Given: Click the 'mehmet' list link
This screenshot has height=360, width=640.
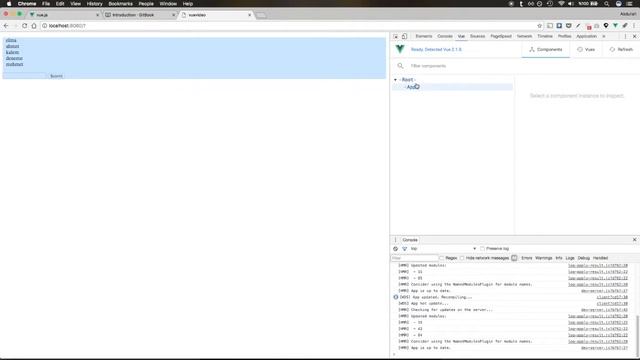Looking at the screenshot, I should 15,64.
